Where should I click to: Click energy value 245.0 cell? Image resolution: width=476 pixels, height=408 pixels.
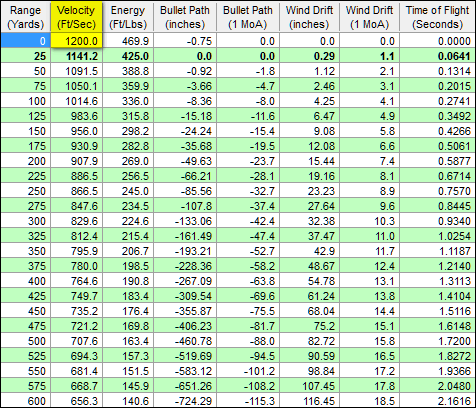(x=128, y=191)
